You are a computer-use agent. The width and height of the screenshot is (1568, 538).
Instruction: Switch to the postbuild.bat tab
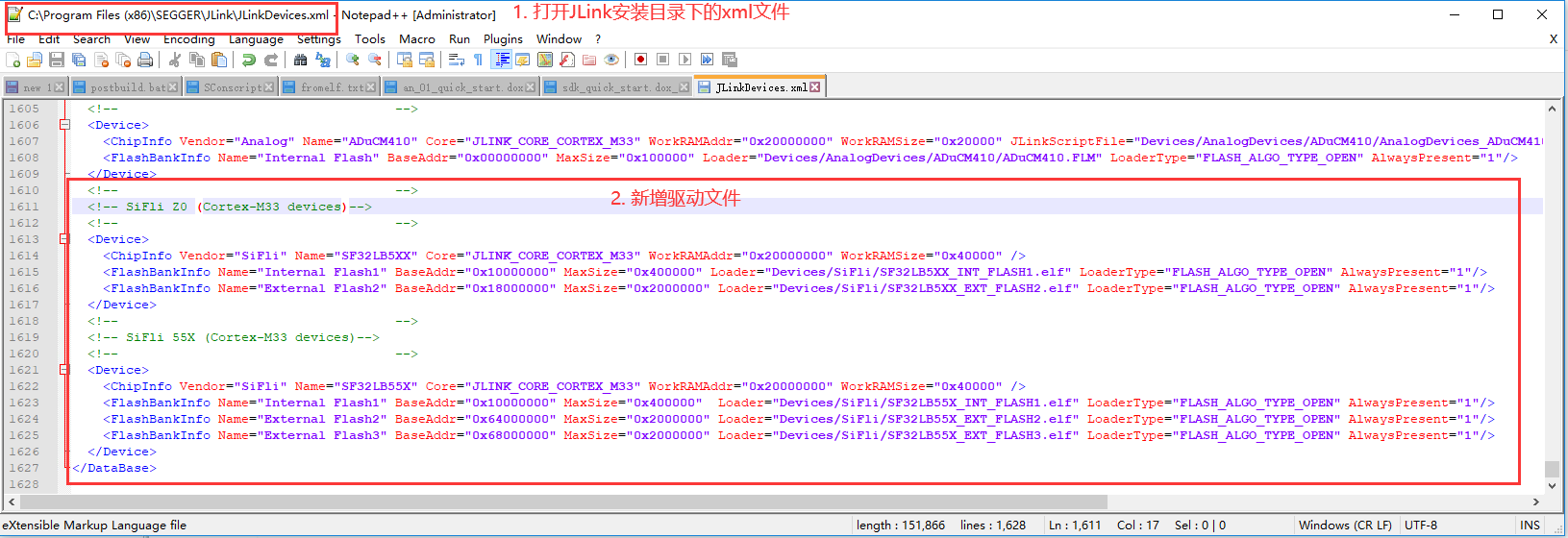(x=127, y=87)
